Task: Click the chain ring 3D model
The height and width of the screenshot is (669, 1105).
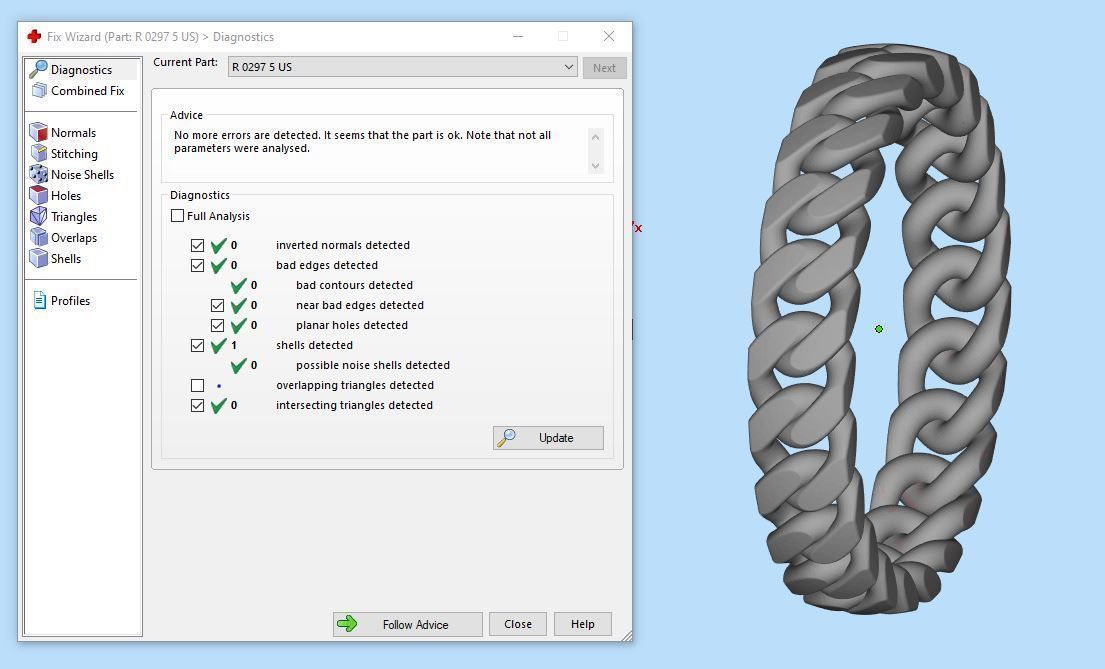Action: pyautogui.click(x=878, y=328)
